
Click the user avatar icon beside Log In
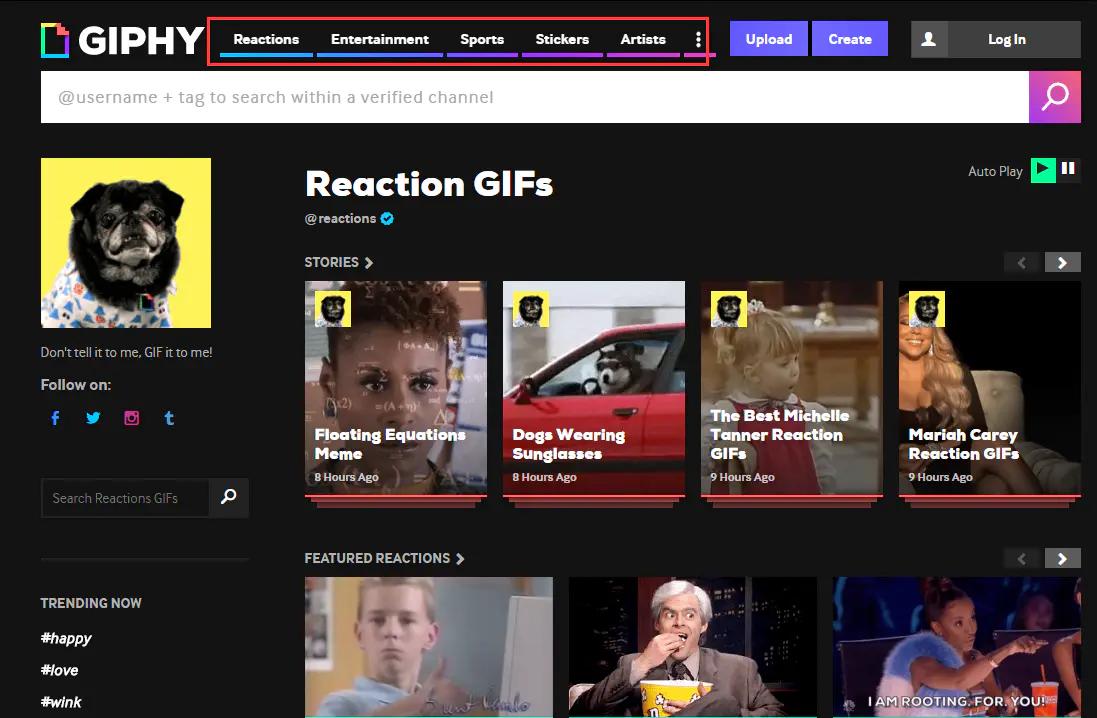(x=929, y=39)
